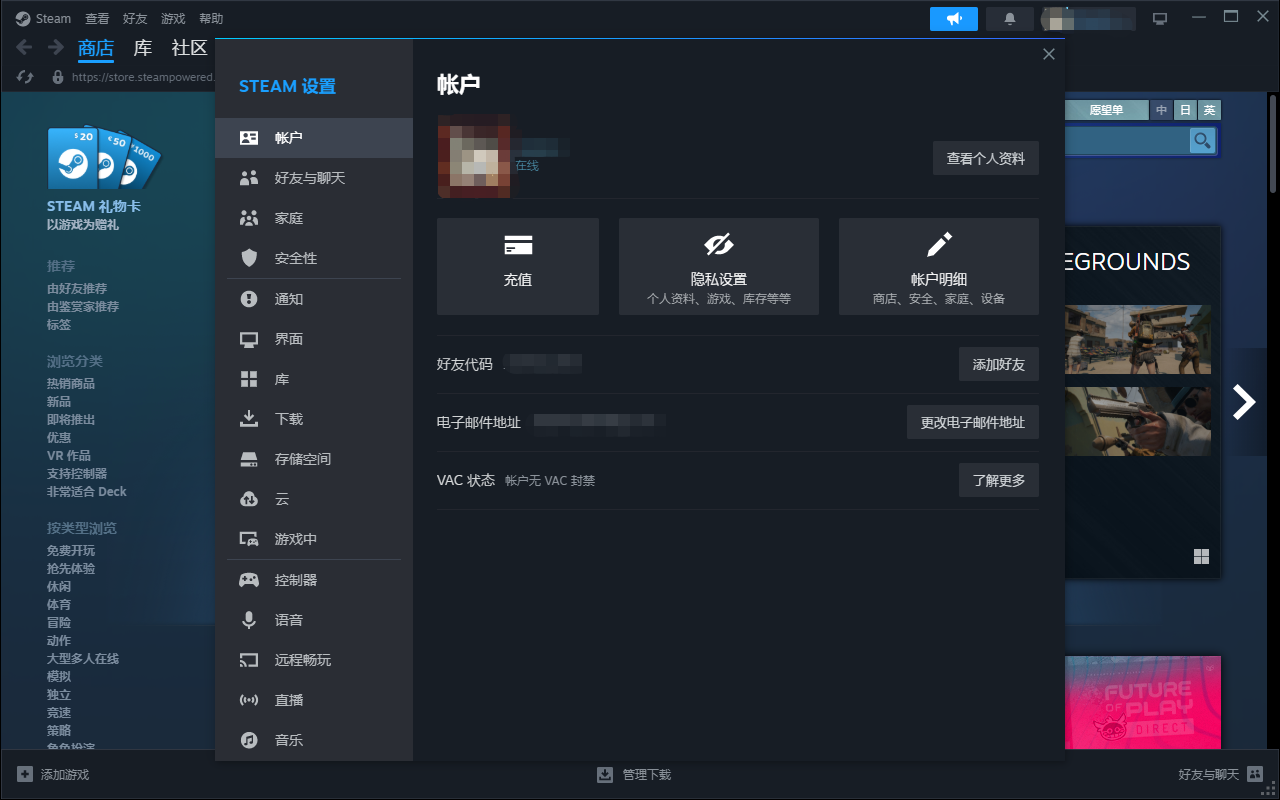Click the bell notifications icon
The image size is (1280, 800).
pyautogui.click(x=1010, y=19)
